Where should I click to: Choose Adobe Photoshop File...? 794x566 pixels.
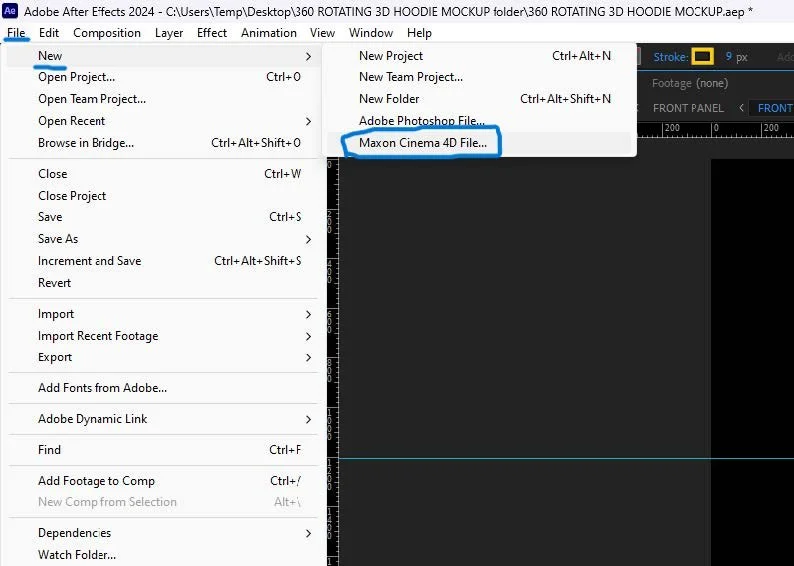479,121
